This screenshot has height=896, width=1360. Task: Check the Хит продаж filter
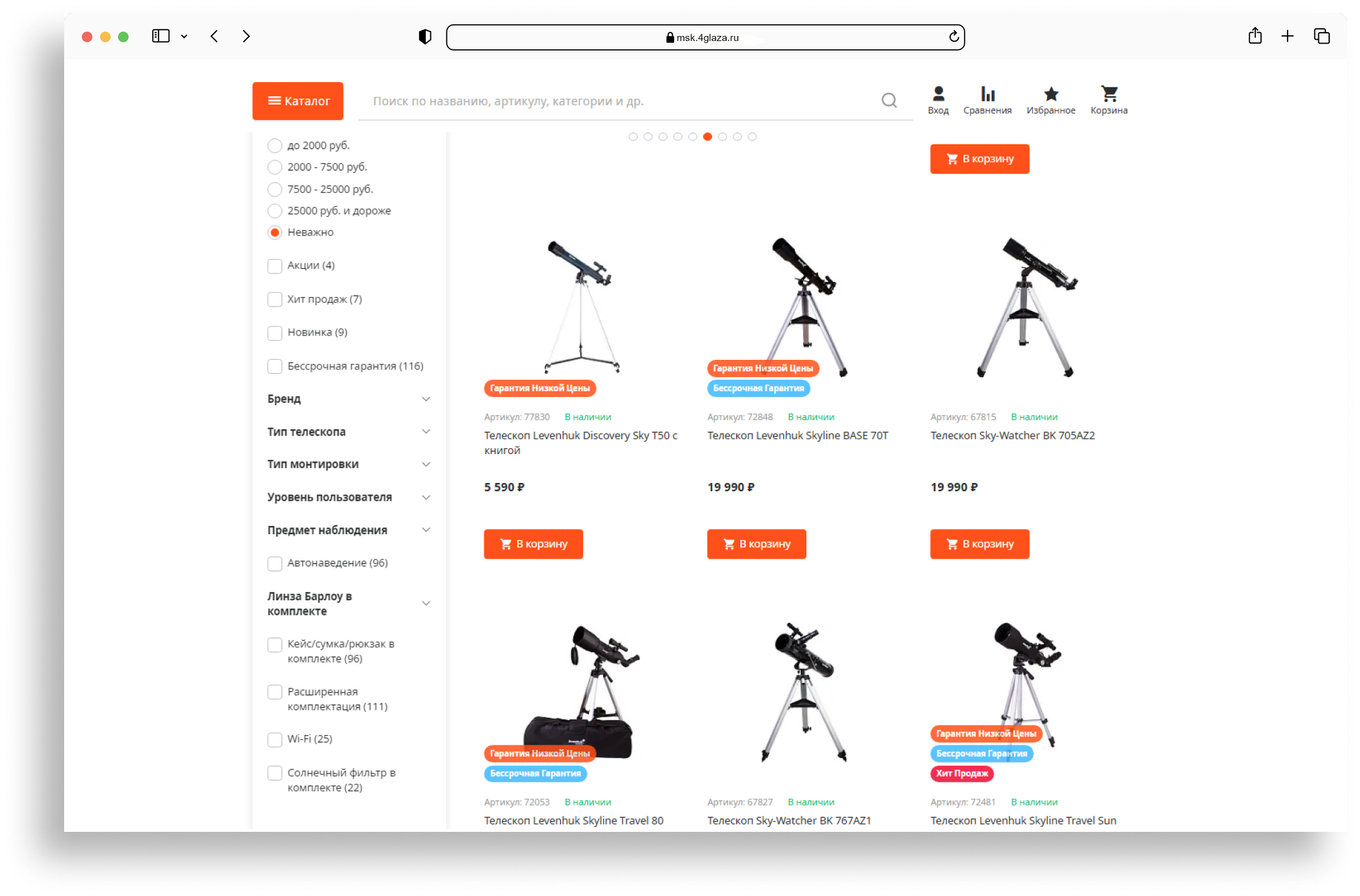pos(275,300)
